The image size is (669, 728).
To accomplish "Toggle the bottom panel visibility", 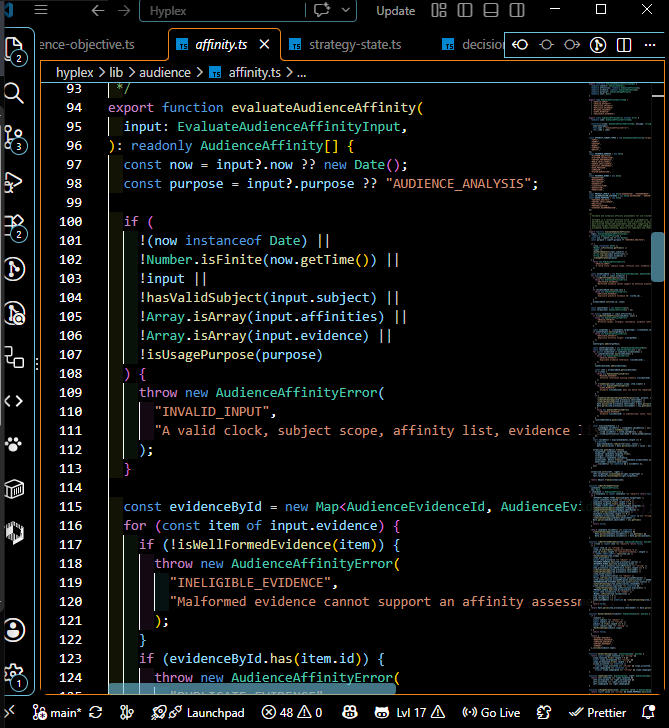I will tap(491, 10).
